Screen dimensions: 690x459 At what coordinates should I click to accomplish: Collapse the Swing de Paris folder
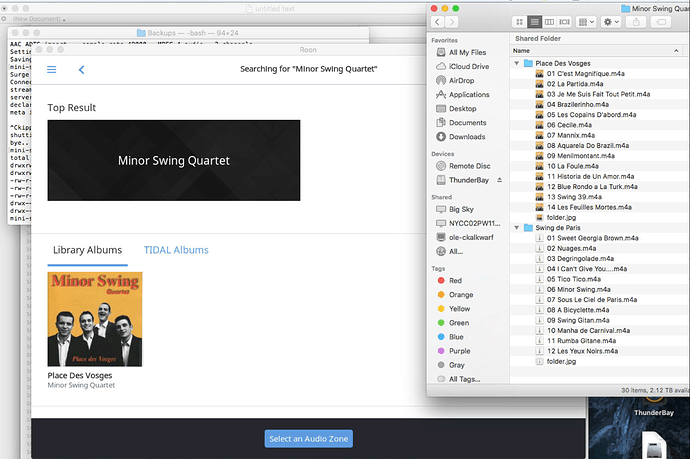(517, 228)
